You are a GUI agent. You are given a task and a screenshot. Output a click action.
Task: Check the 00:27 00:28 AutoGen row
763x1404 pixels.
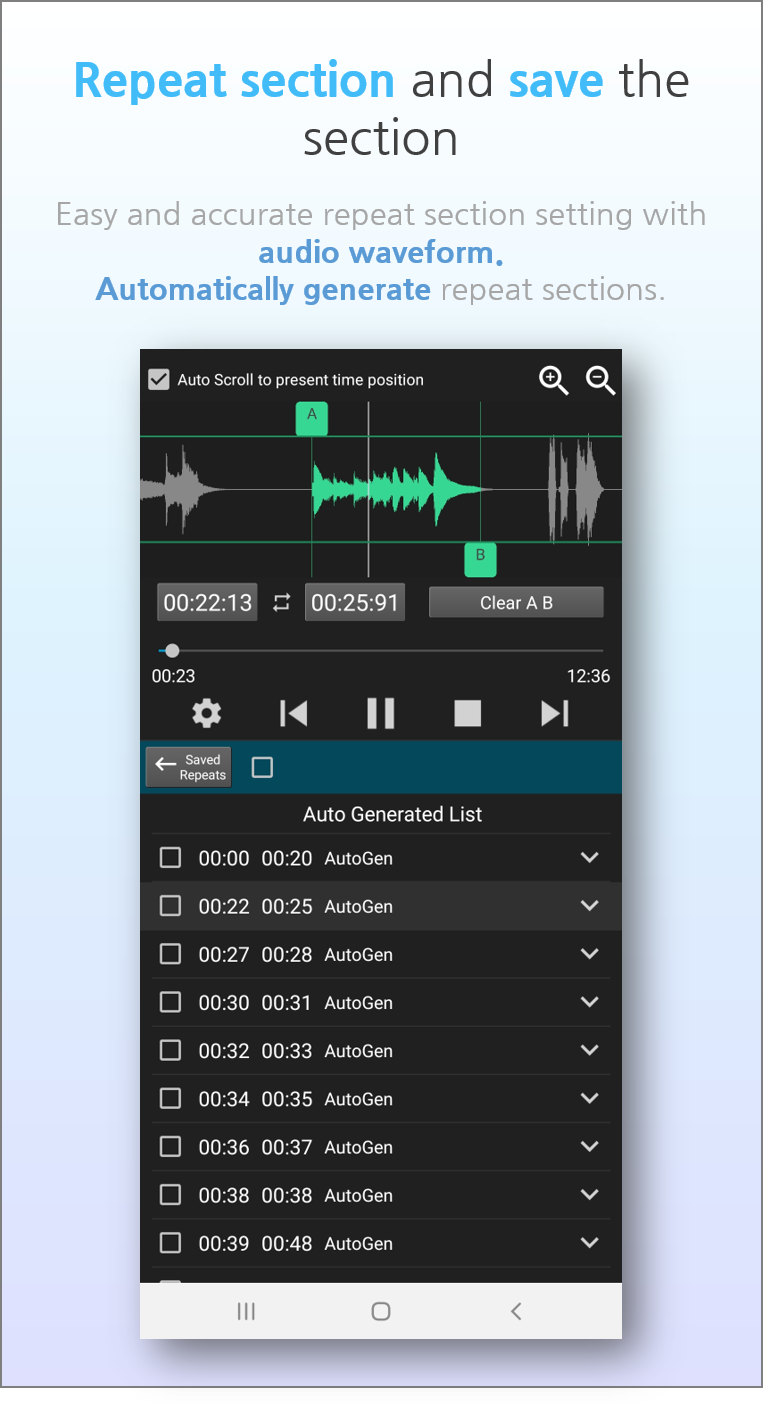(x=171, y=954)
